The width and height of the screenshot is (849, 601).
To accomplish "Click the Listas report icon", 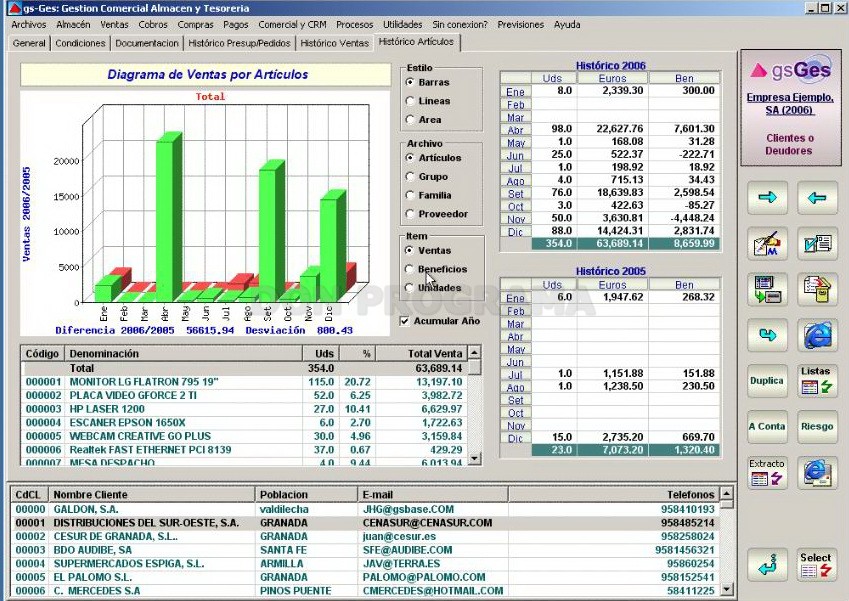I will tap(817, 381).
